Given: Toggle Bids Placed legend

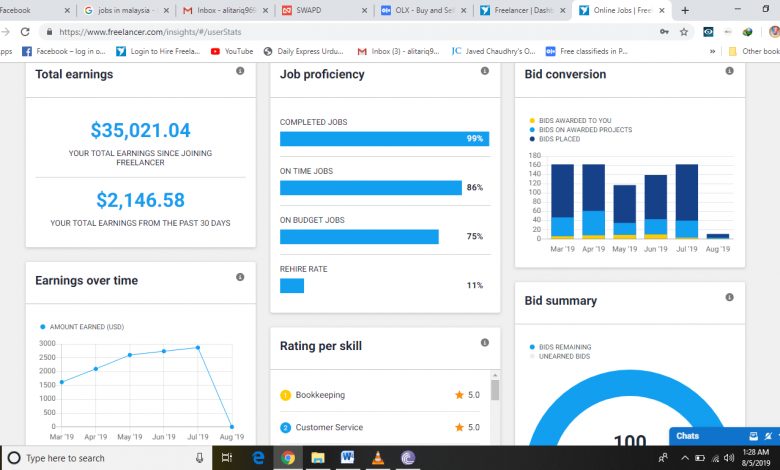Looking at the screenshot, I should click(x=555, y=139).
